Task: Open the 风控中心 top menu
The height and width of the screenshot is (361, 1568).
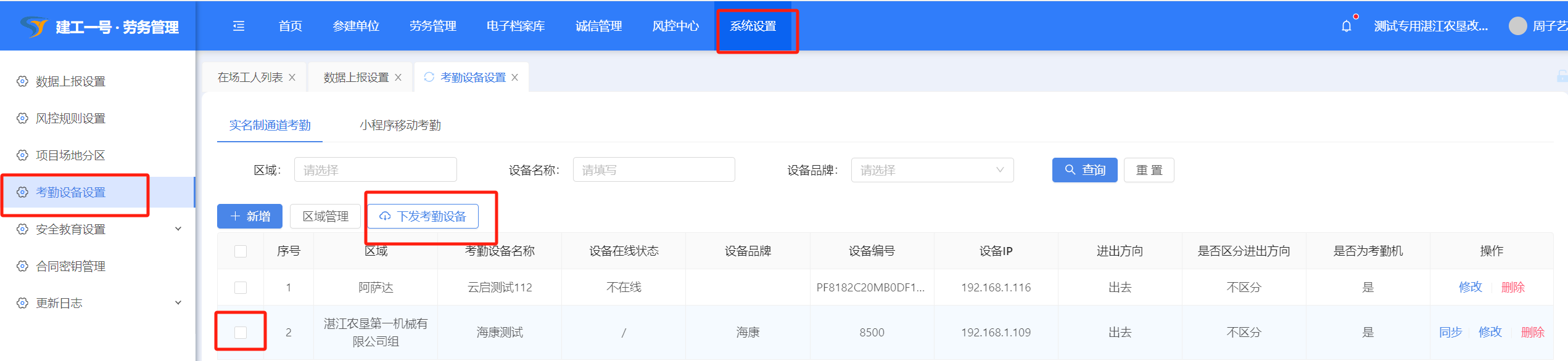Action: (675, 26)
